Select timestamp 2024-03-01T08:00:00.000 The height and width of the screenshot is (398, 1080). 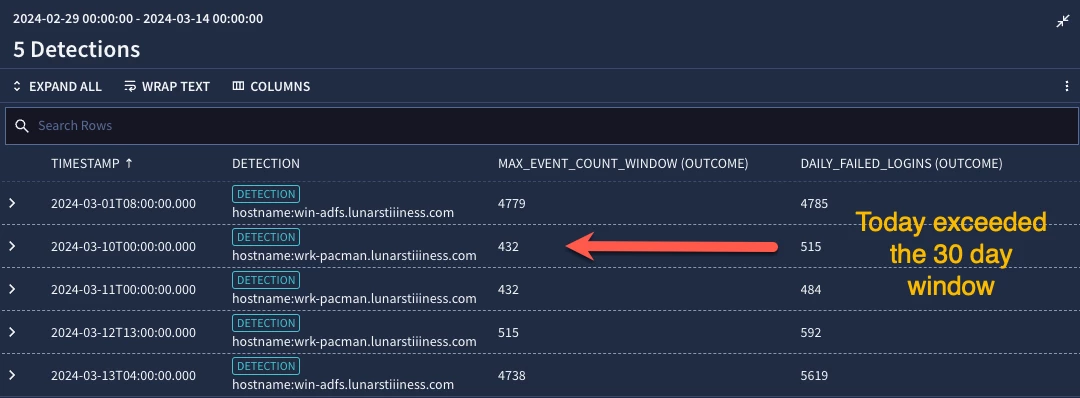point(123,204)
